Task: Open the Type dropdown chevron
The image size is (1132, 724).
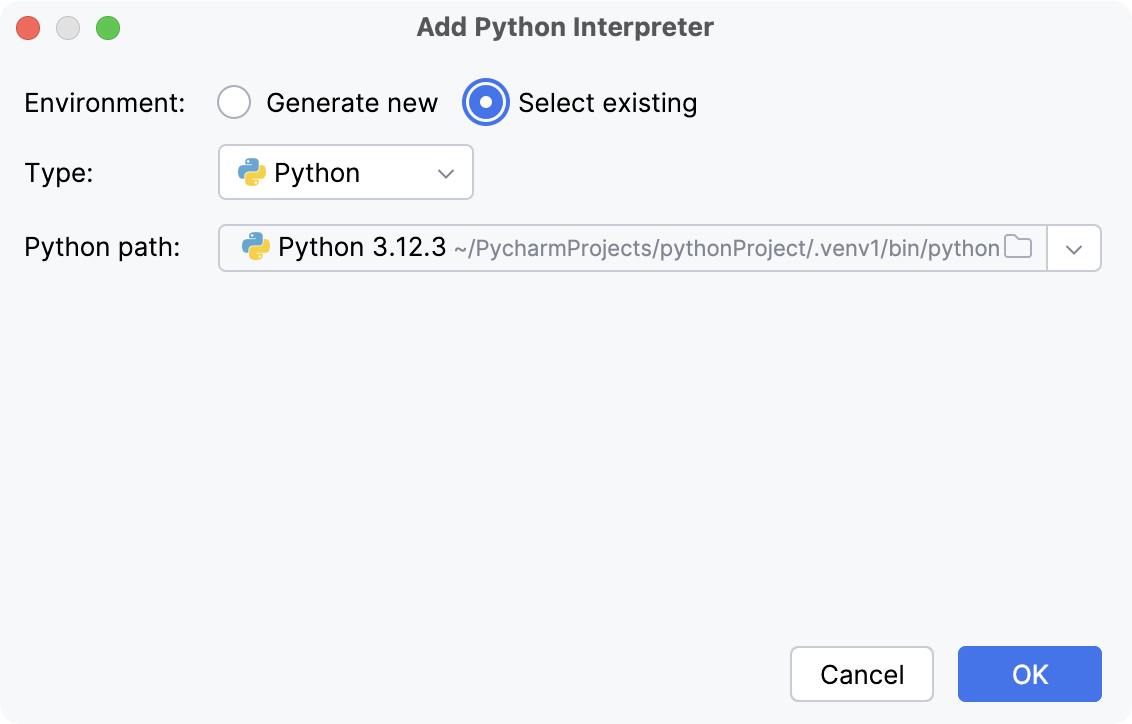Action: [446, 174]
